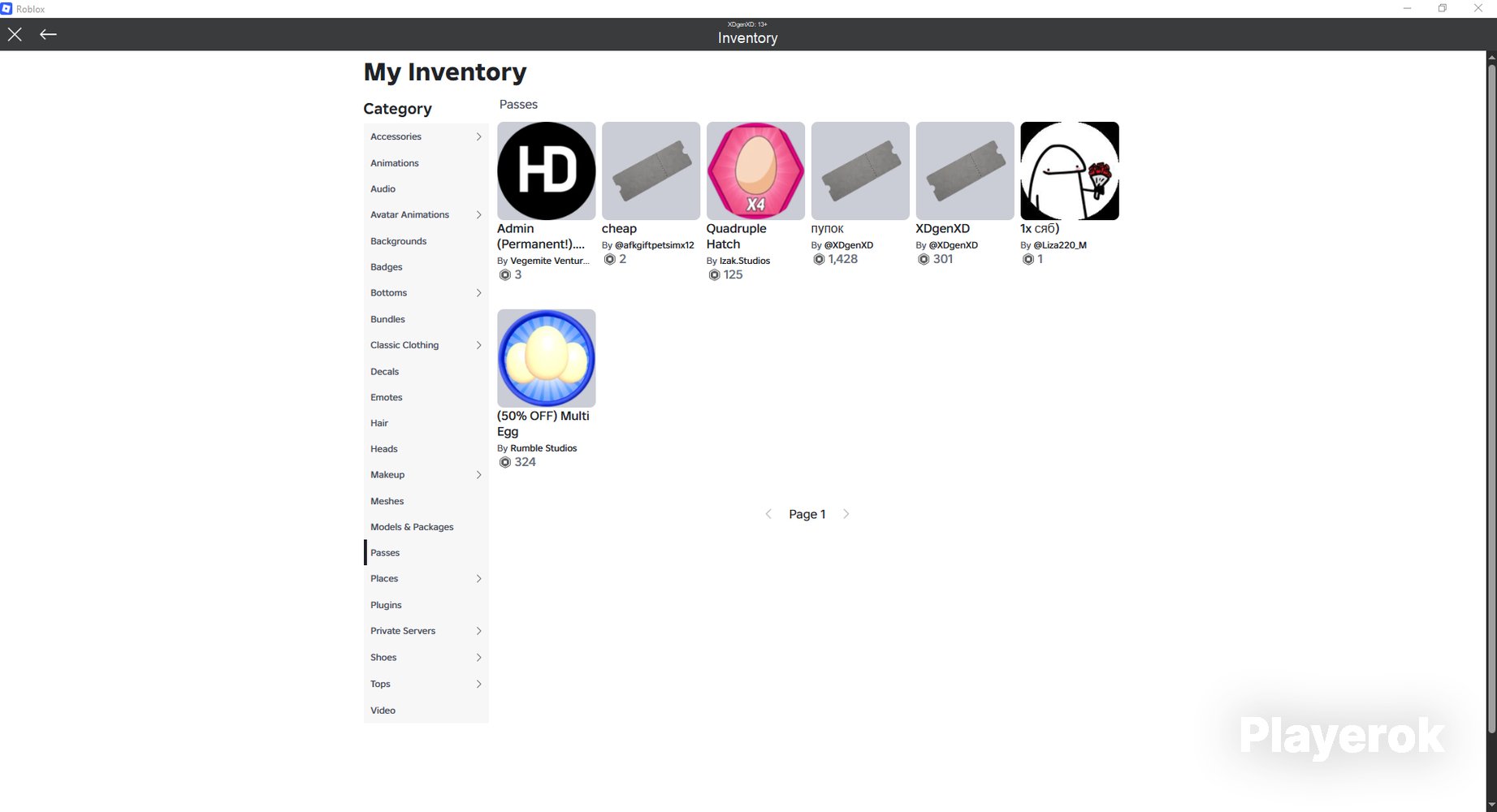Open the Roblox app icon in title bar
1497x812 pixels.
click(6, 9)
